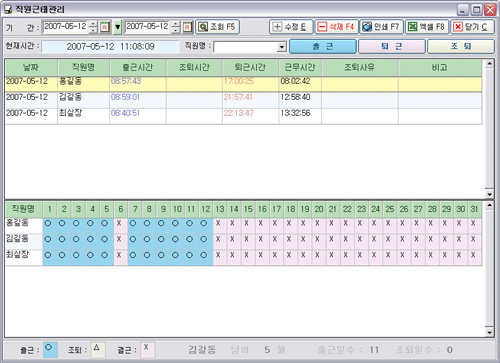Click the blue 출근 legend swatch
Image resolution: width=500 pixels, height=363 pixels.
coord(50,350)
